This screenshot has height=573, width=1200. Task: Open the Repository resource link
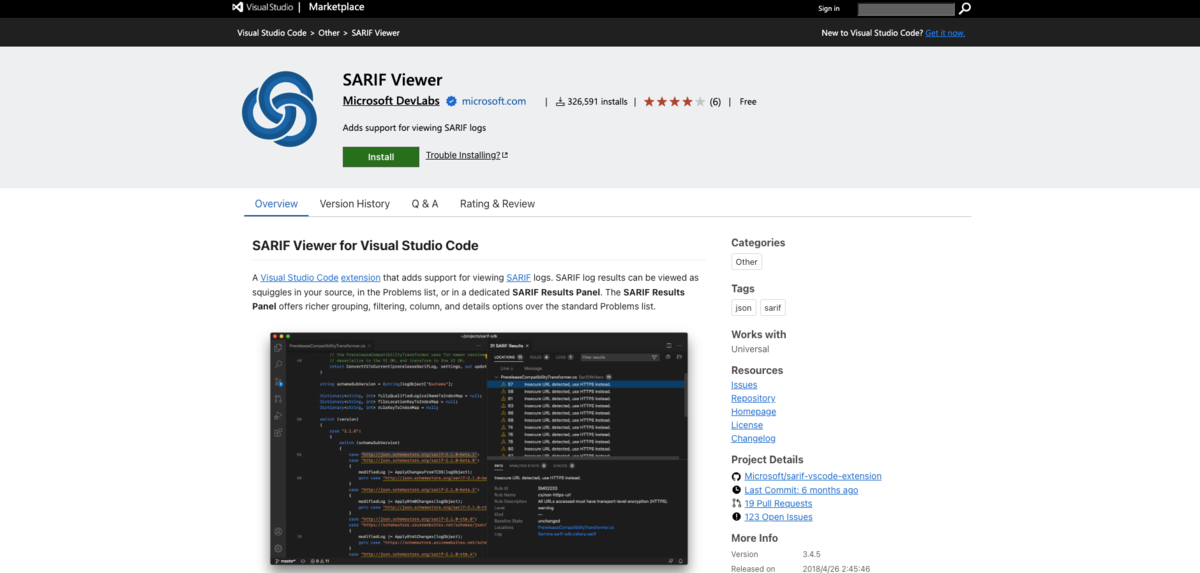[x=753, y=398]
